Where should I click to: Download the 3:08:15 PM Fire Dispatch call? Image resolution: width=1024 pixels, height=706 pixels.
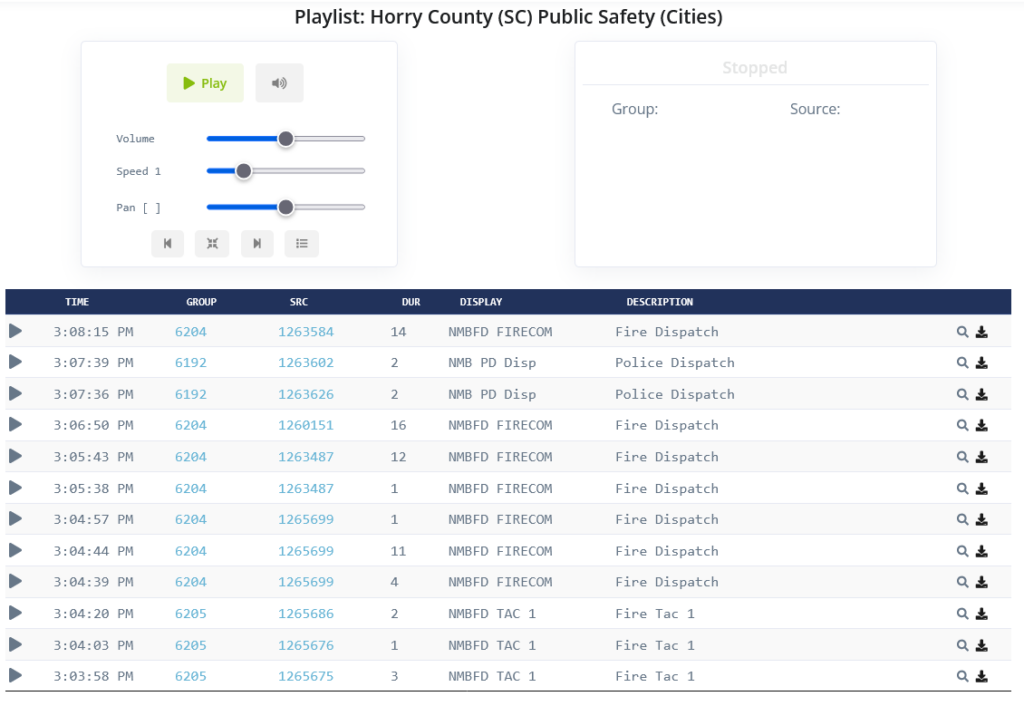982,332
